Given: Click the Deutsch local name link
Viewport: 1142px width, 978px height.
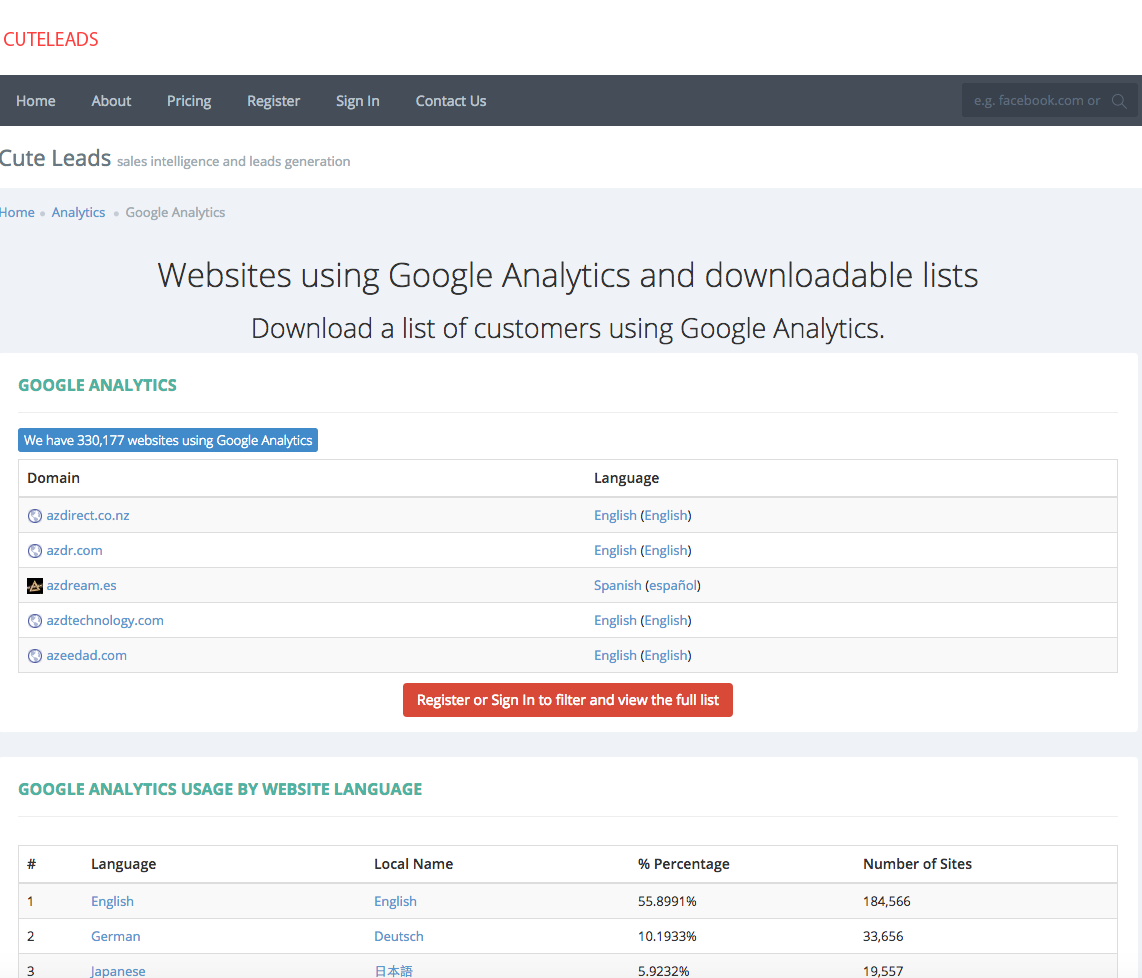Looking at the screenshot, I should coord(398,937).
